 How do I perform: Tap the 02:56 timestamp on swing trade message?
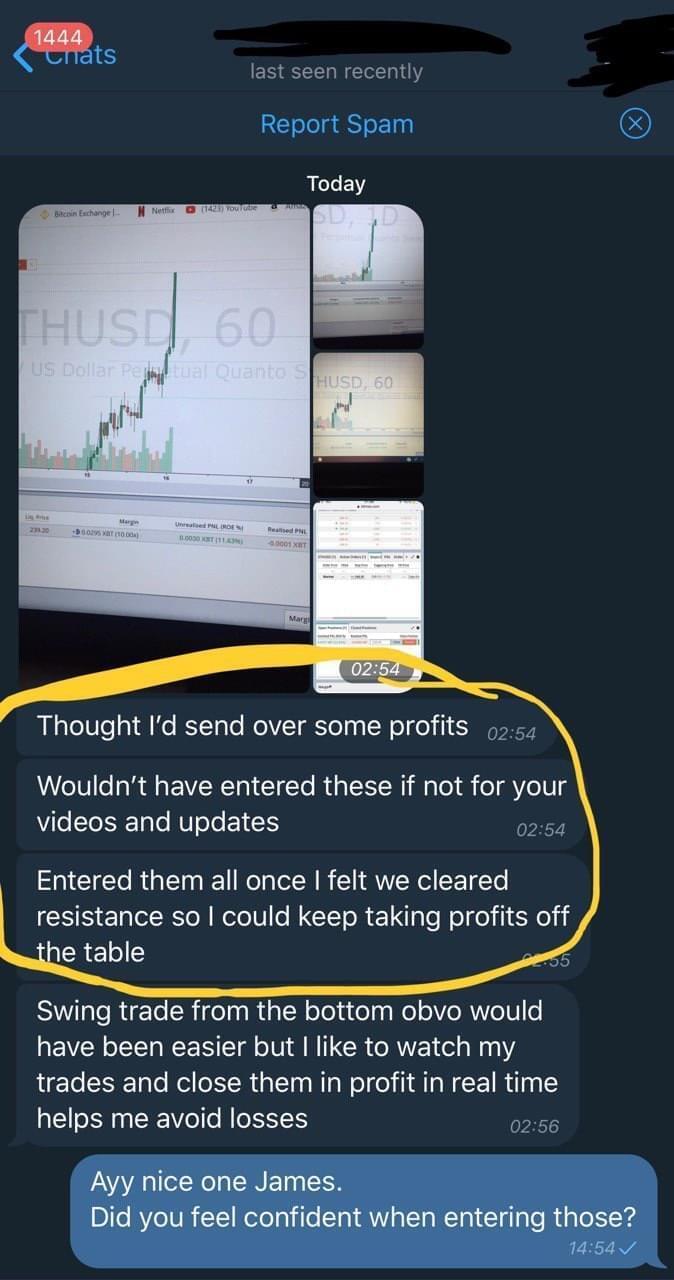tap(534, 1126)
